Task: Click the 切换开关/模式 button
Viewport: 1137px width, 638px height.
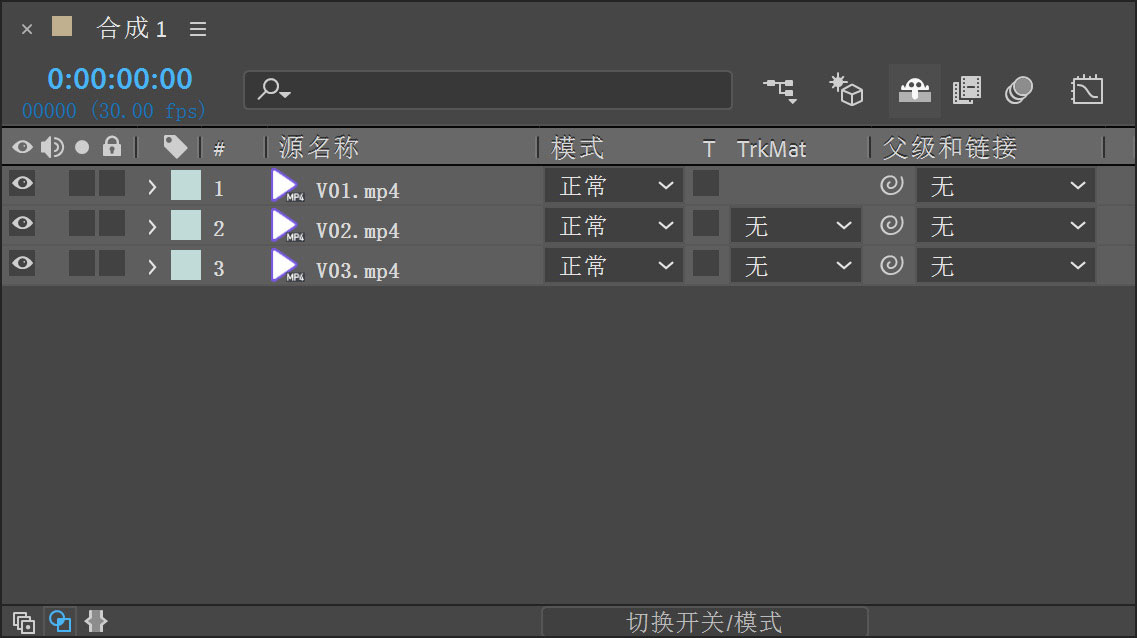Action: pos(704,622)
